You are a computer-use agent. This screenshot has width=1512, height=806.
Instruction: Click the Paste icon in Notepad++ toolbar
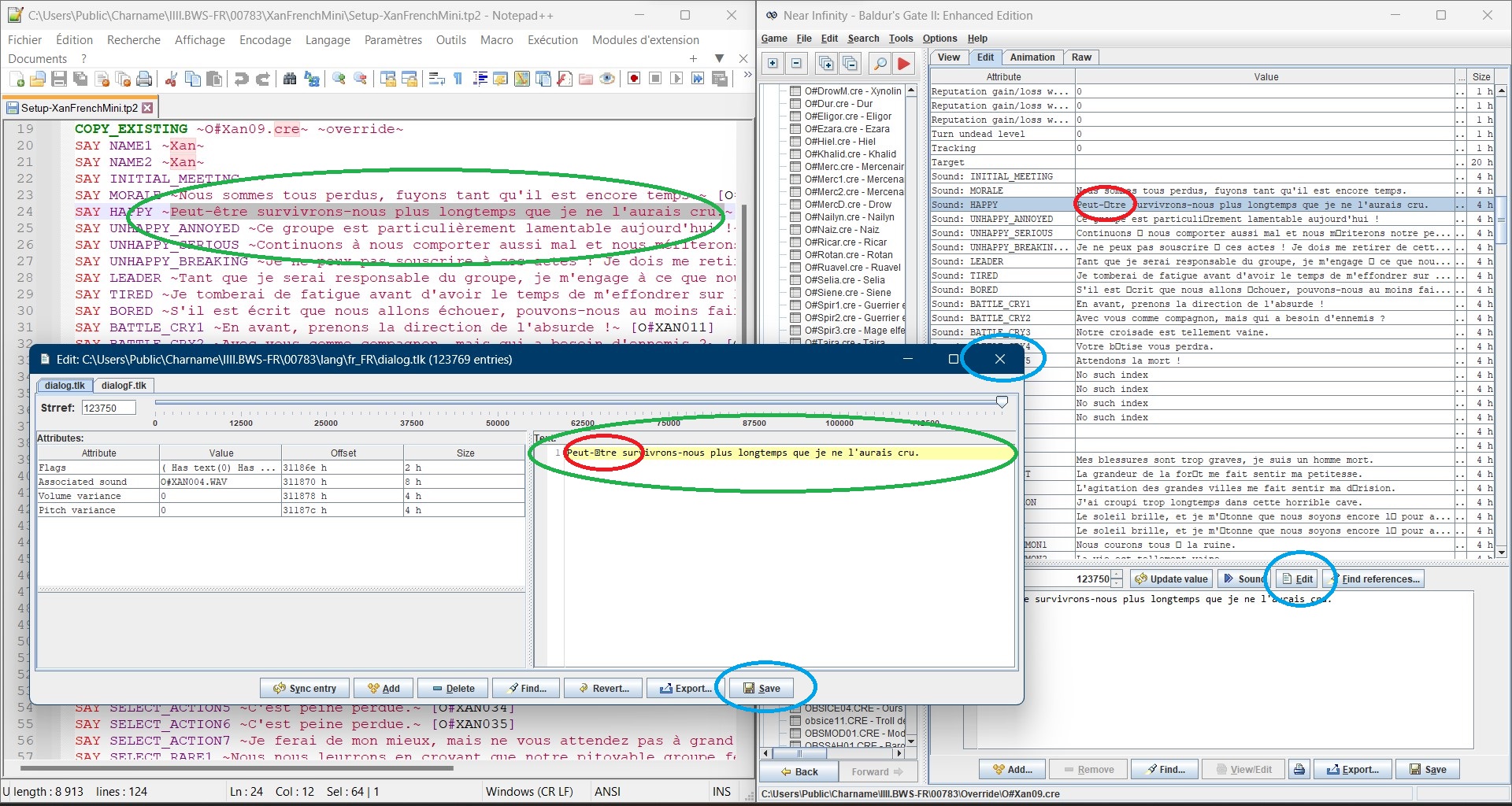pos(213,79)
